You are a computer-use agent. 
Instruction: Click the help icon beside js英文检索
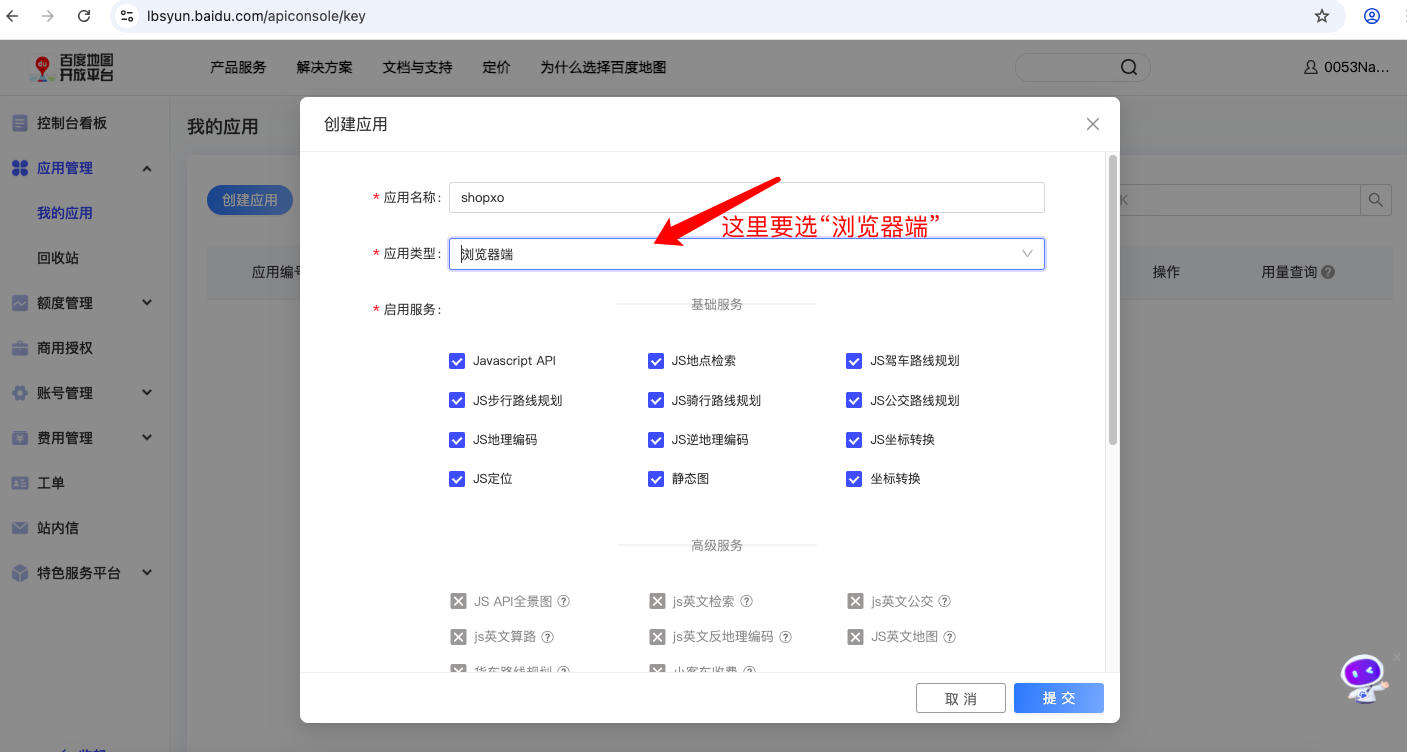coord(746,602)
